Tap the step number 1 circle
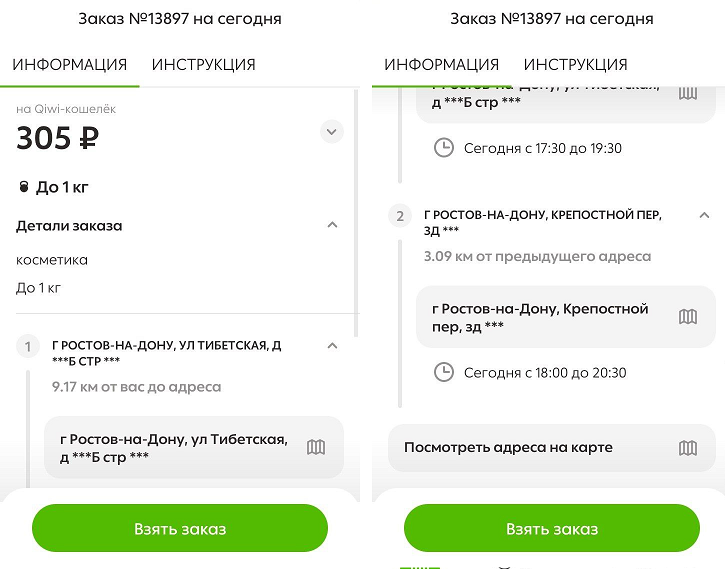The height and width of the screenshot is (569, 725). [28, 347]
